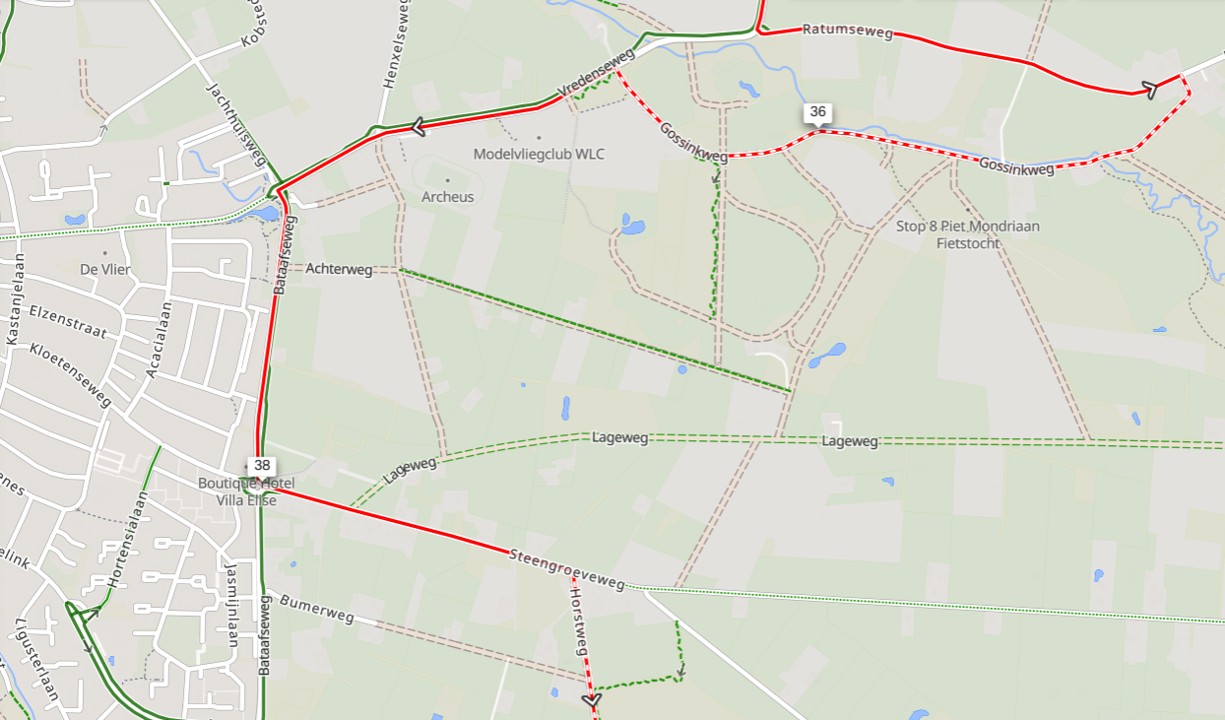Click the Archeus point-of-interest dot
This screenshot has width=1225, height=720.
click(447, 180)
